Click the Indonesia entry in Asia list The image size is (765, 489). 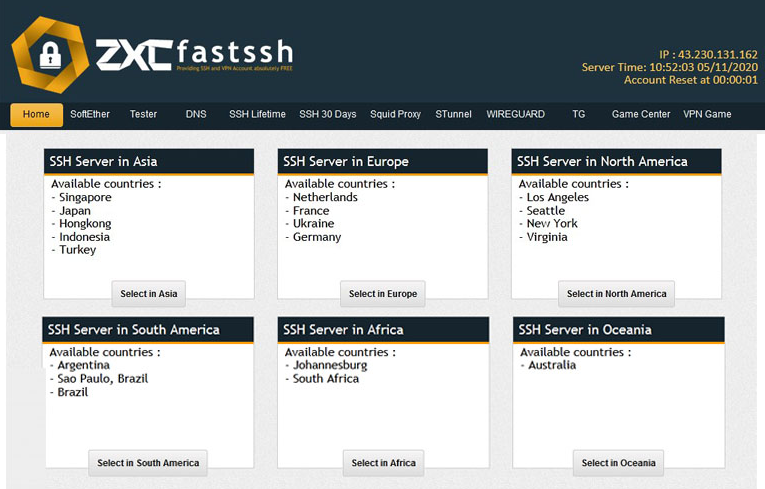tap(84, 237)
